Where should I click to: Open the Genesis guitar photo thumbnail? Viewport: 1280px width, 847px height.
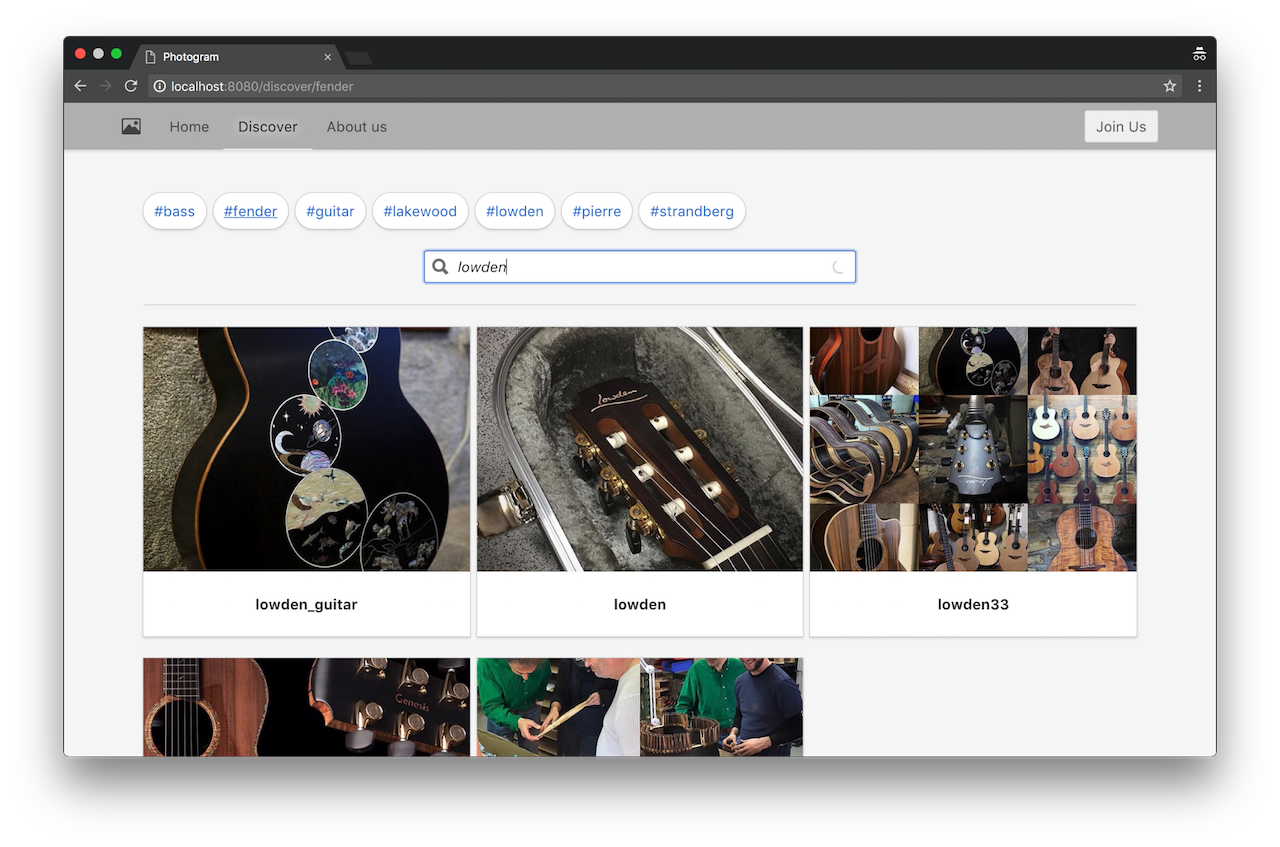coord(306,707)
